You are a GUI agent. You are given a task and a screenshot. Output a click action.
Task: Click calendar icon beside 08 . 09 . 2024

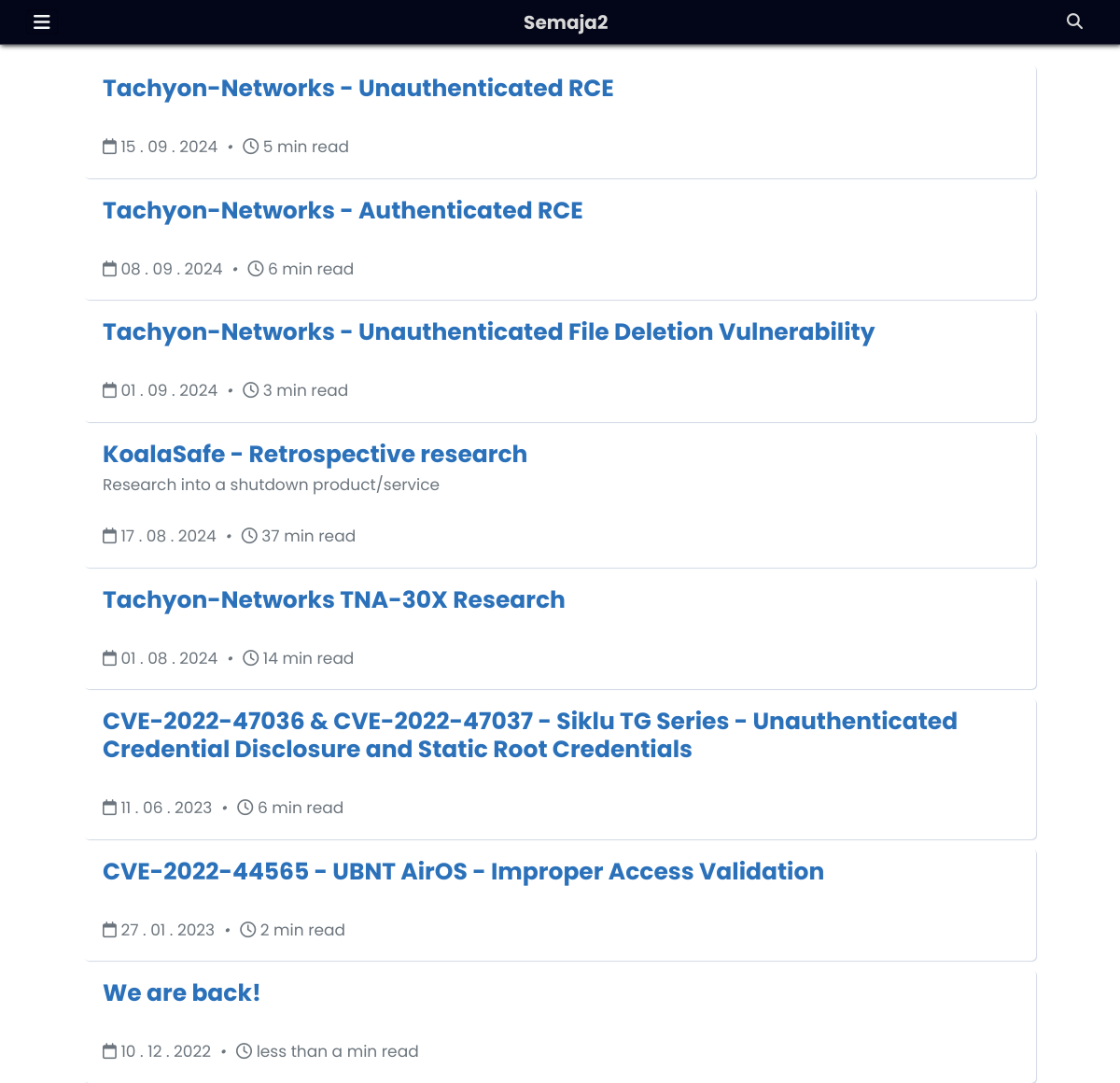[110, 269]
